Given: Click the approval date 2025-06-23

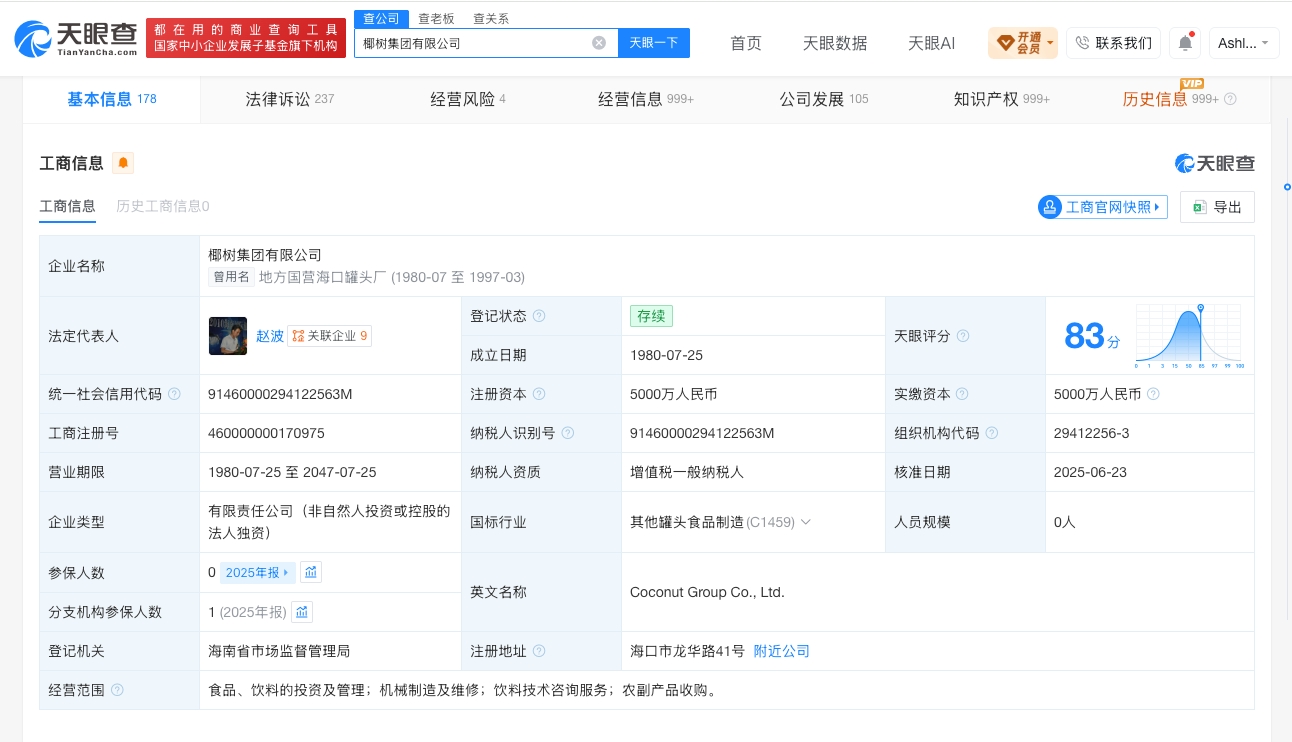Looking at the screenshot, I should coord(1092,472).
